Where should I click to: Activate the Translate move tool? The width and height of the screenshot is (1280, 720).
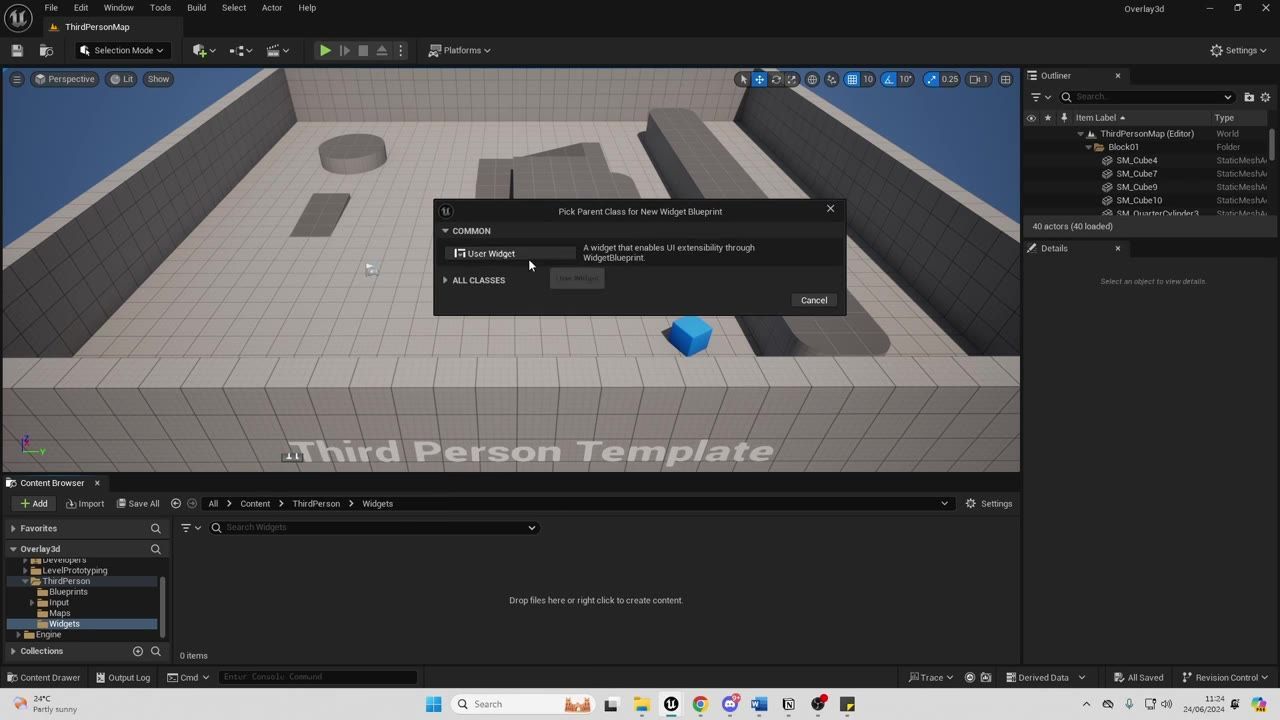(x=759, y=79)
